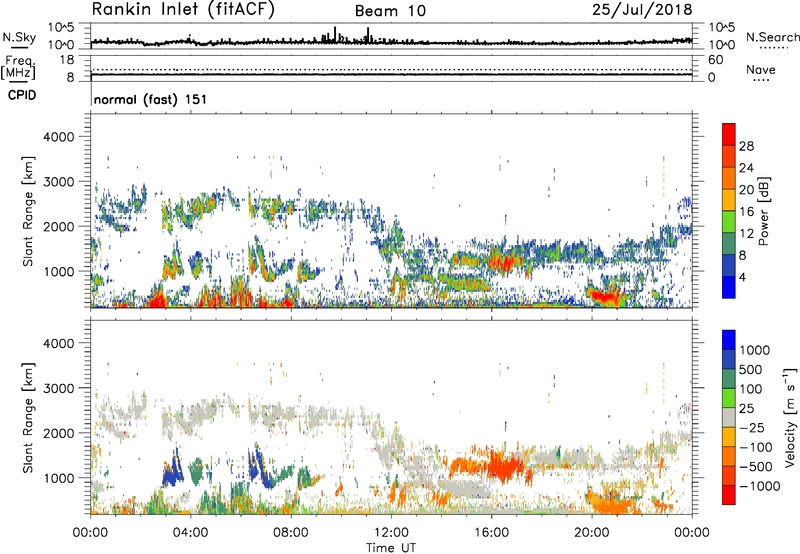This screenshot has height=554, width=800.
Task: Click the blue top segment of velocity colorbar
Action: (x=729, y=340)
